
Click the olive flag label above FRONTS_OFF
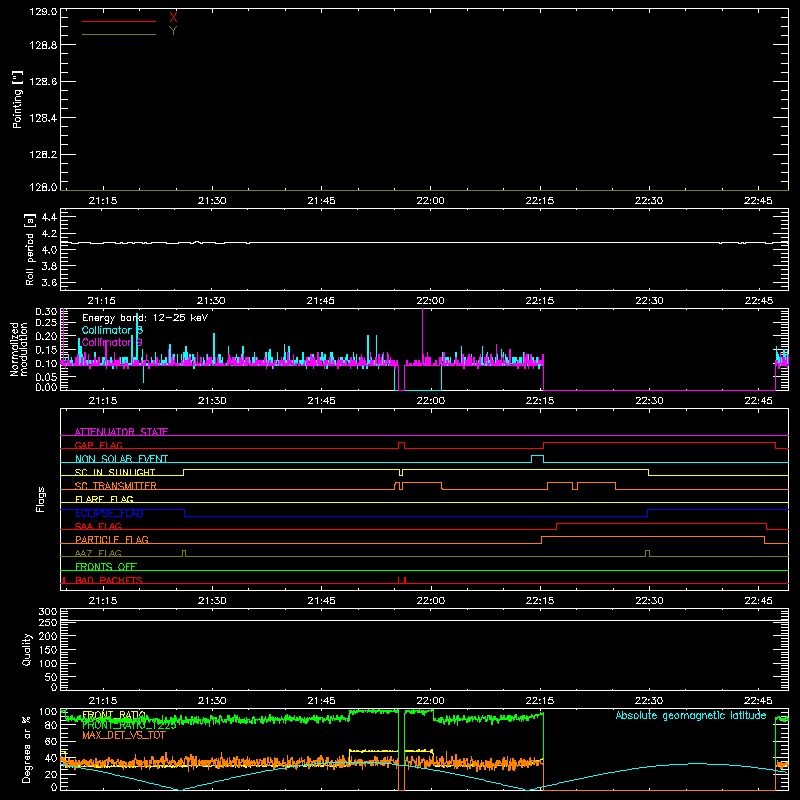pos(98,553)
